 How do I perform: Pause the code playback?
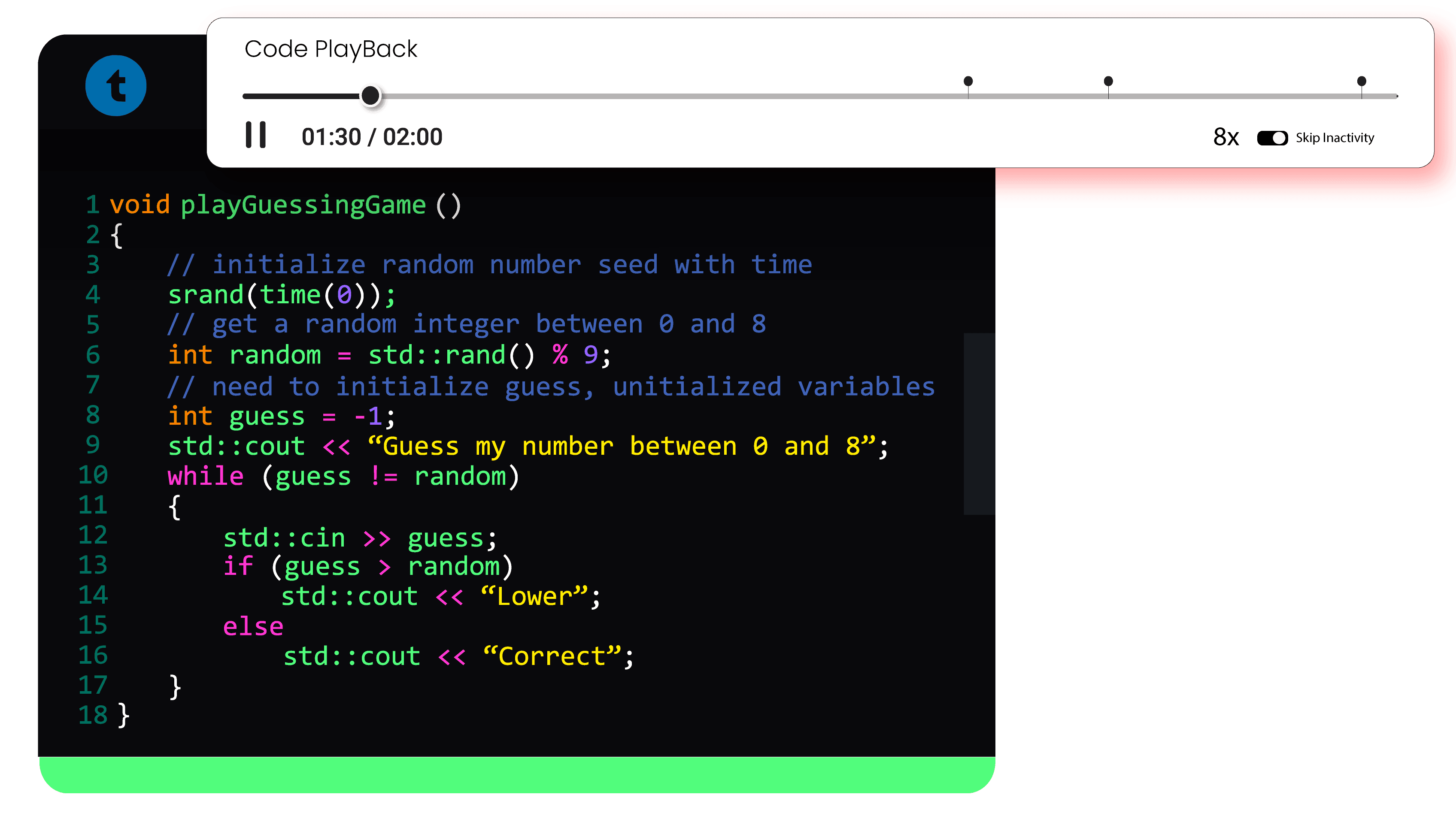tap(255, 135)
